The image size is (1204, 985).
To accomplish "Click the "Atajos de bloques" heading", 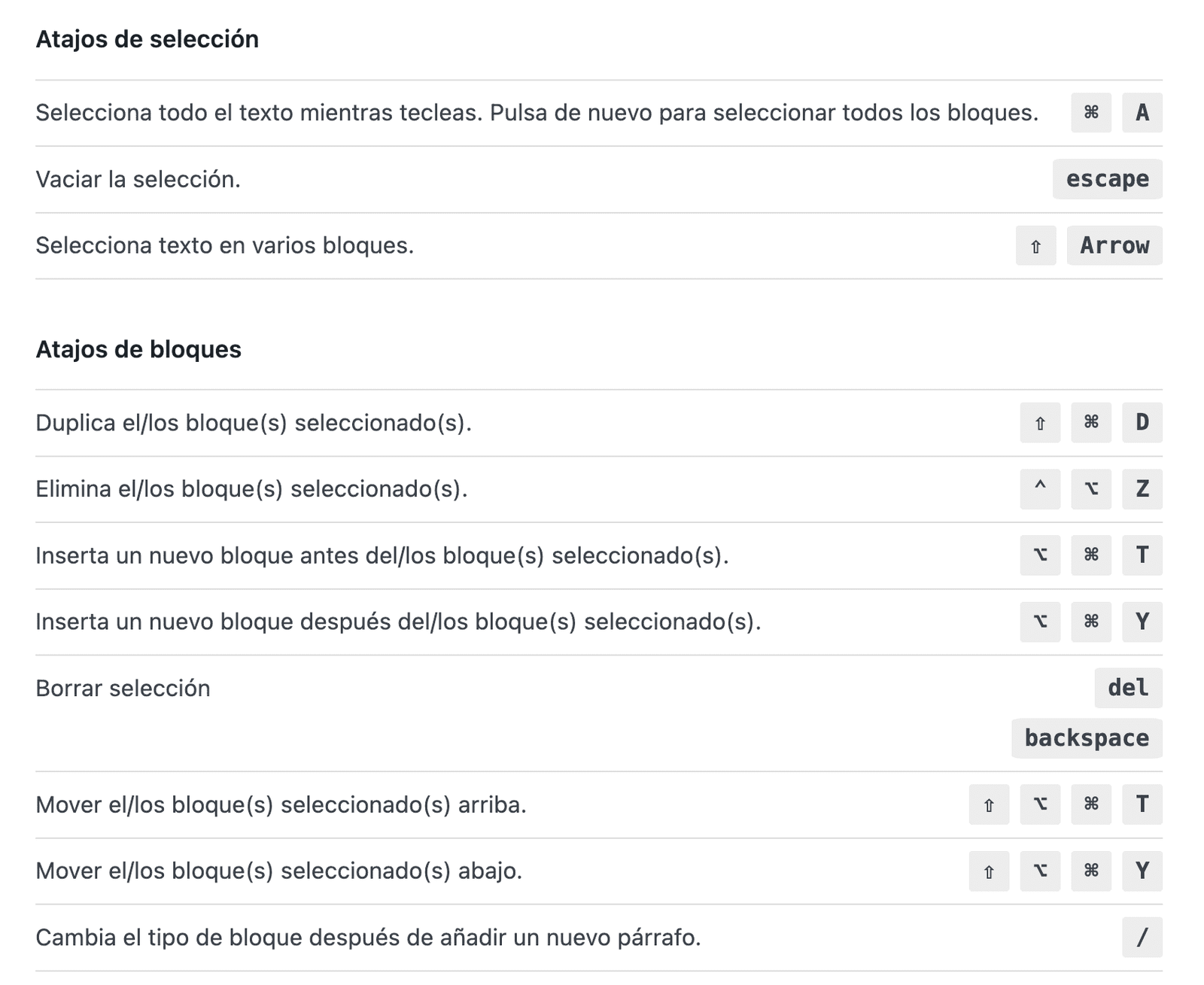I will (x=138, y=349).
